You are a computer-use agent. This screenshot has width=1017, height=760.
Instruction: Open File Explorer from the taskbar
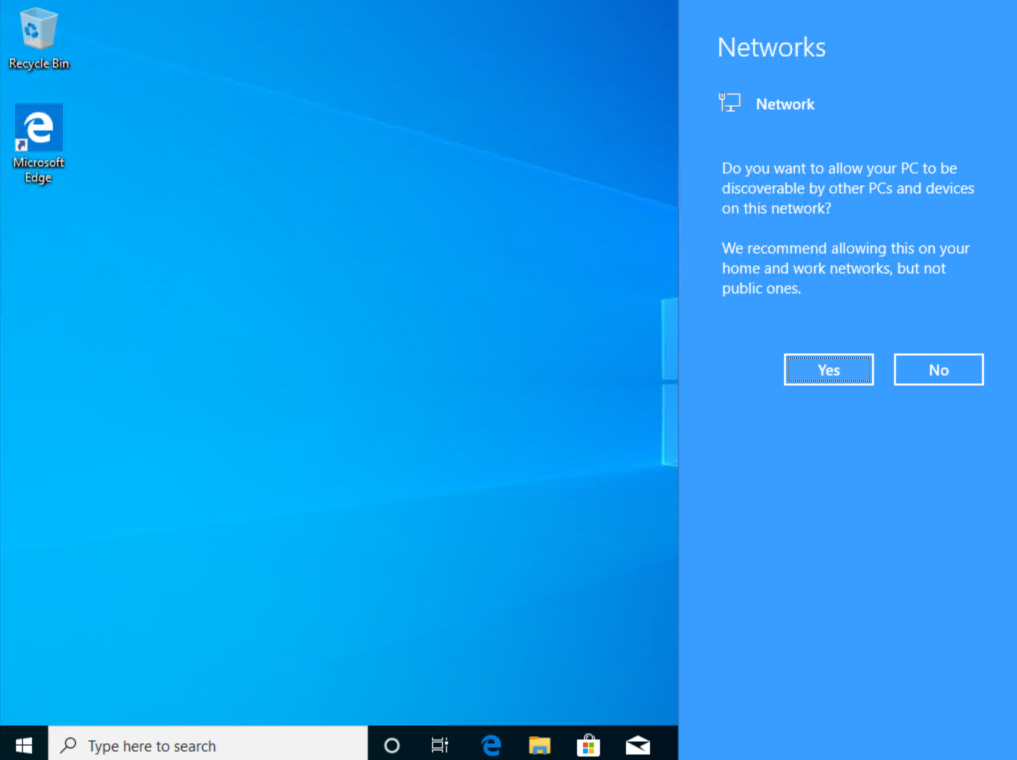click(540, 745)
